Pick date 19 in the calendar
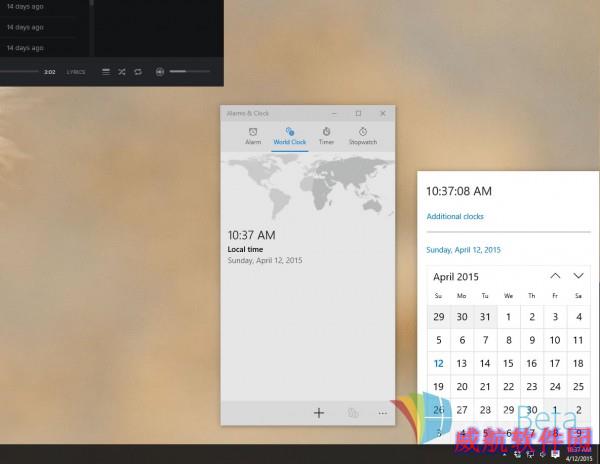600x464 pixels. coord(439,386)
